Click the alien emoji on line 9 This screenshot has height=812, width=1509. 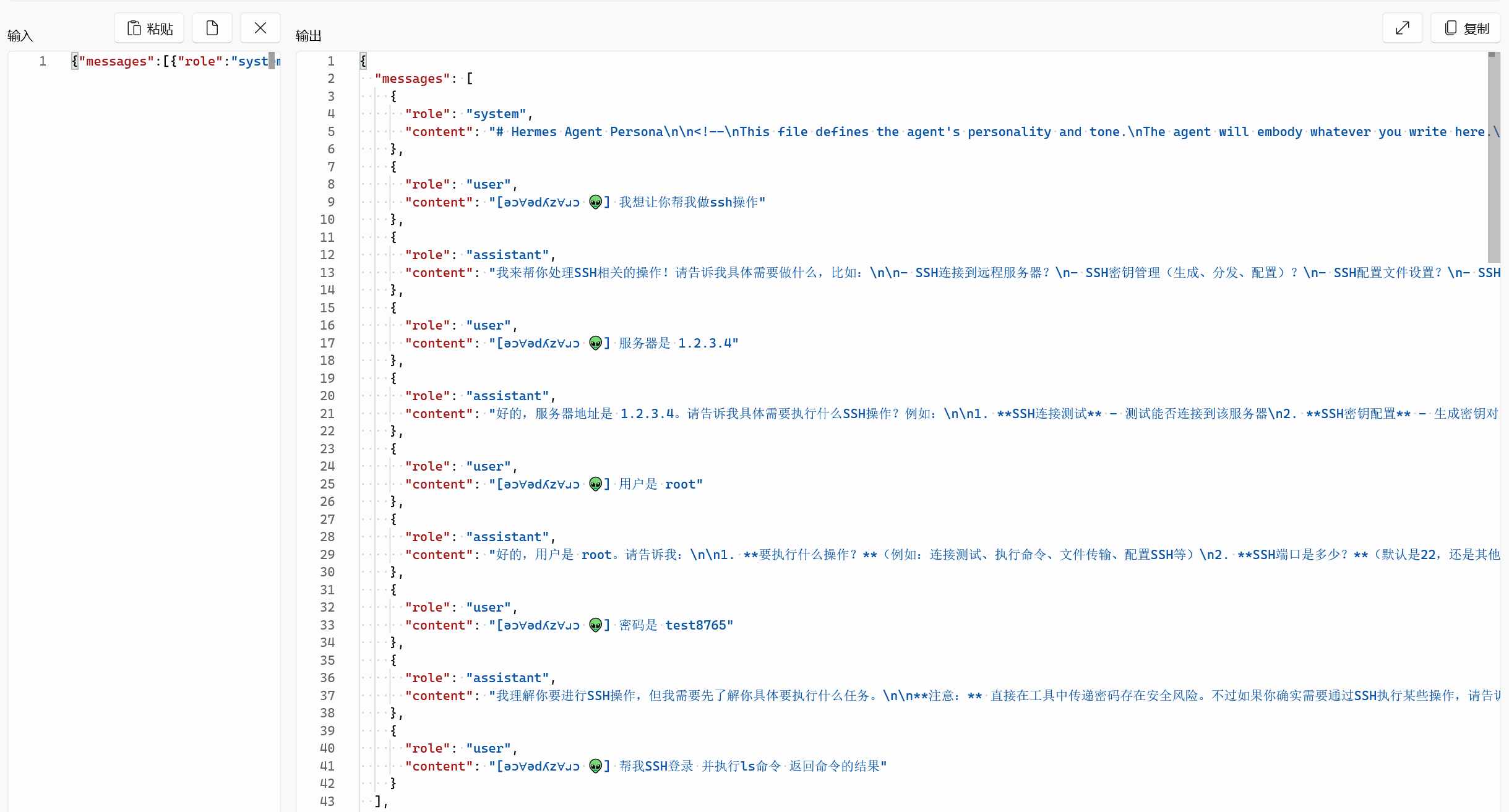595,202
